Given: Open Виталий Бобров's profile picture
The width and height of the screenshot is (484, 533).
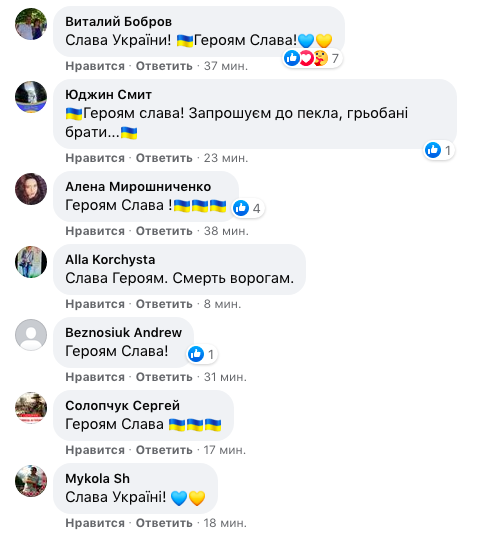Looking at the screenshot, I should click(31, 24).
